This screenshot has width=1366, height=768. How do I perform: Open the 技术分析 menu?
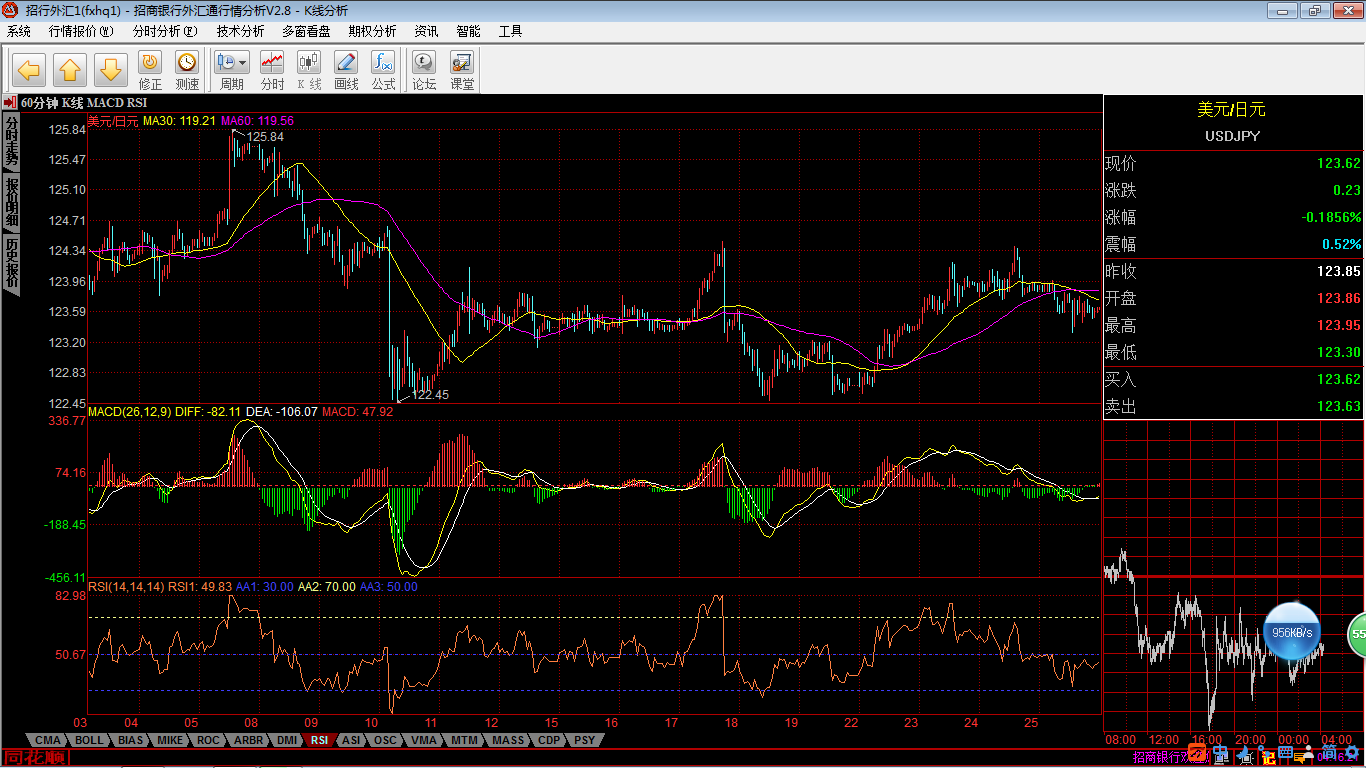point(240,31)
